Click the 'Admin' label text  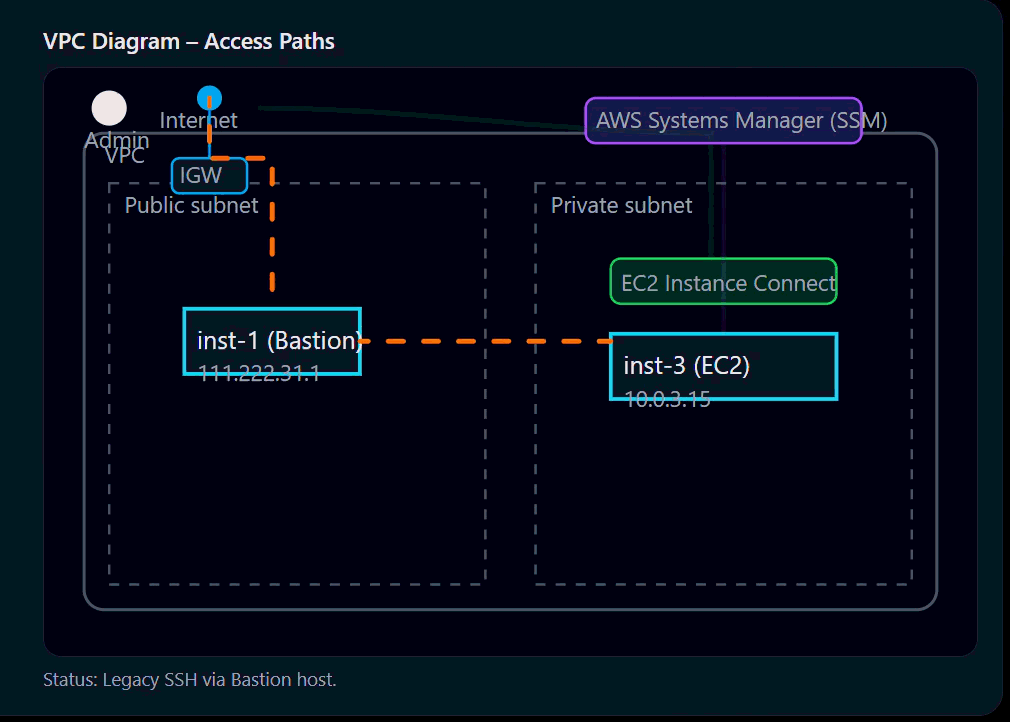117,140
